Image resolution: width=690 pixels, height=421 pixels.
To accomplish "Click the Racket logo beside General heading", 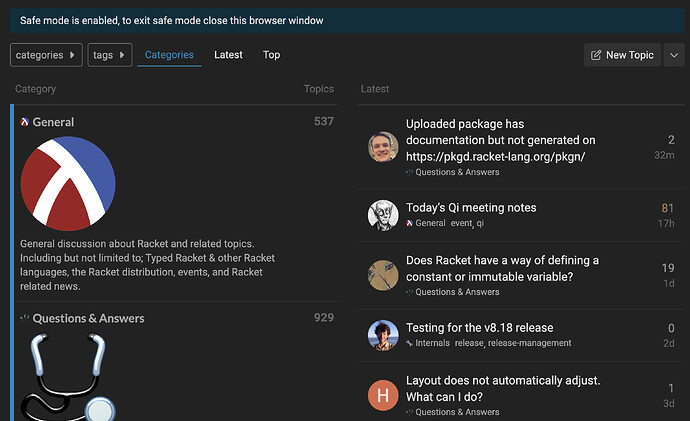I will coord(25,122).
